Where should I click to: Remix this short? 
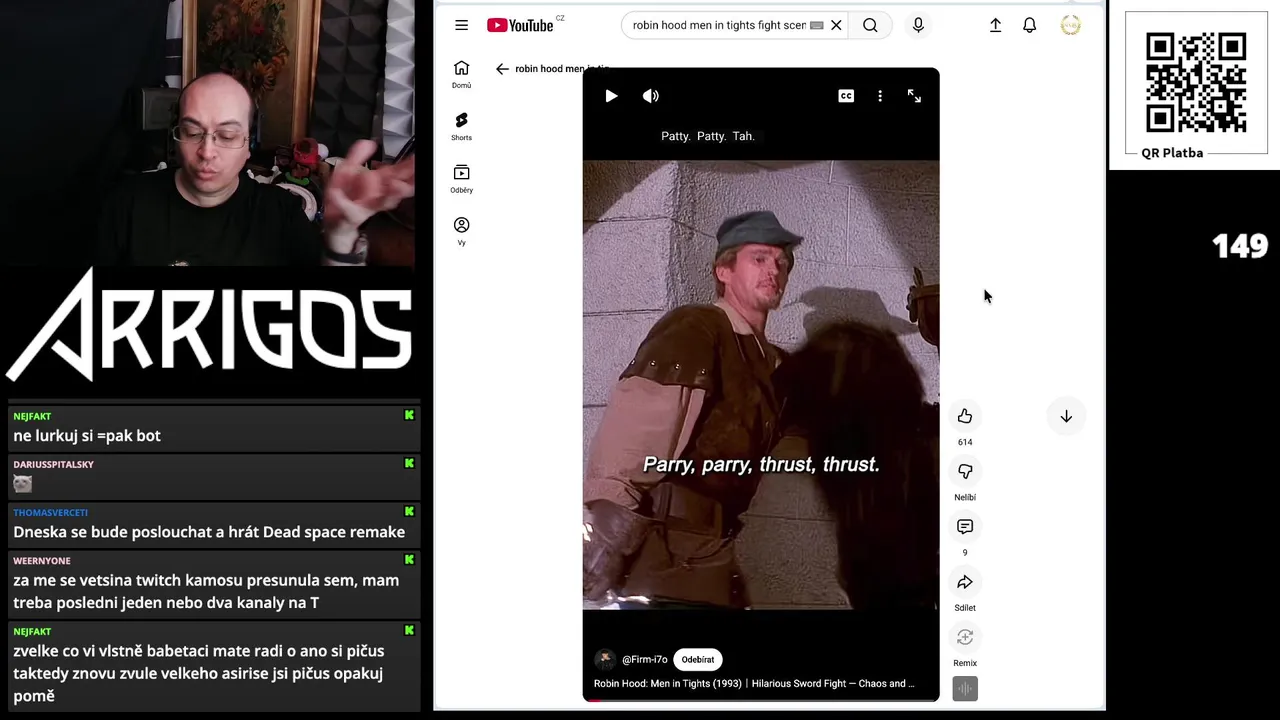(965, 637)
